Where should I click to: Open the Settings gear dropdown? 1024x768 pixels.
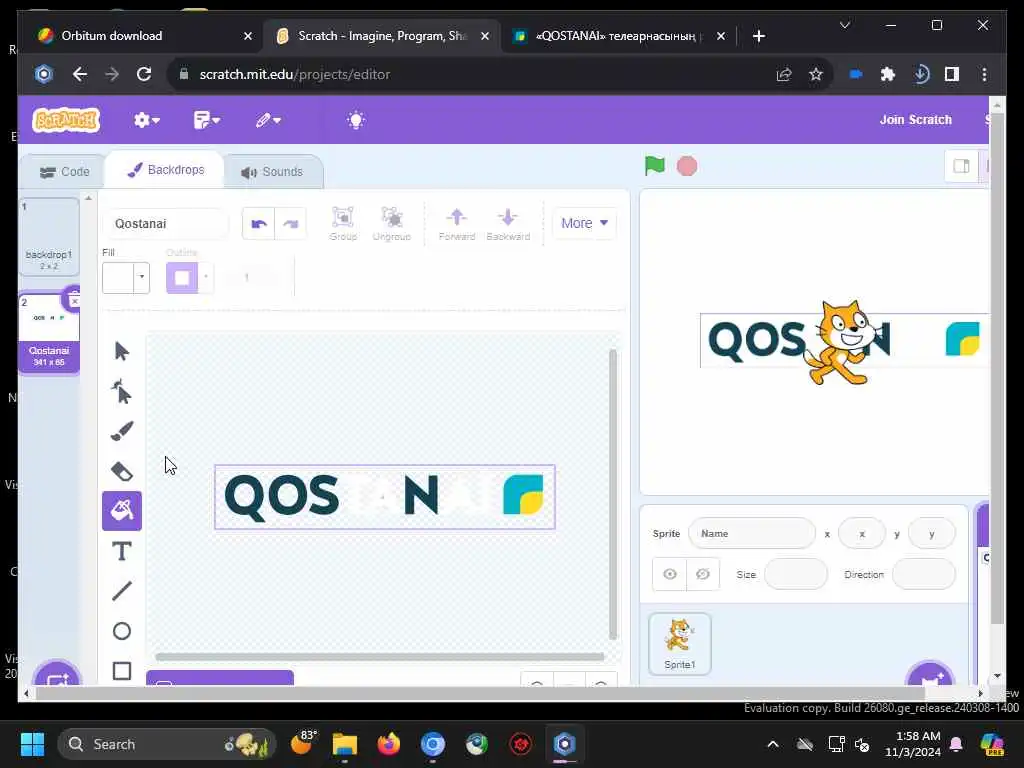tap(146, 120)
